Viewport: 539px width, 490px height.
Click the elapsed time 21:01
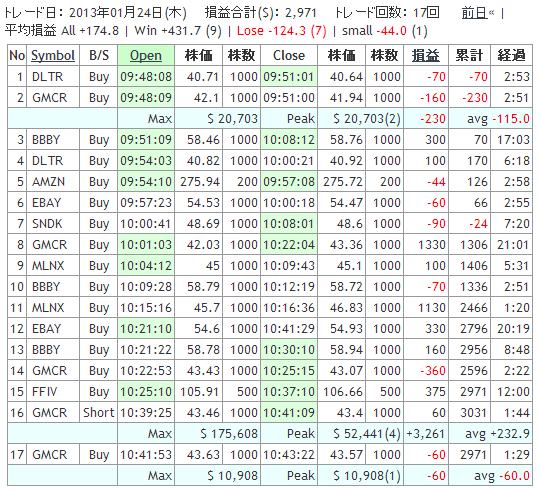coord(513,244)
